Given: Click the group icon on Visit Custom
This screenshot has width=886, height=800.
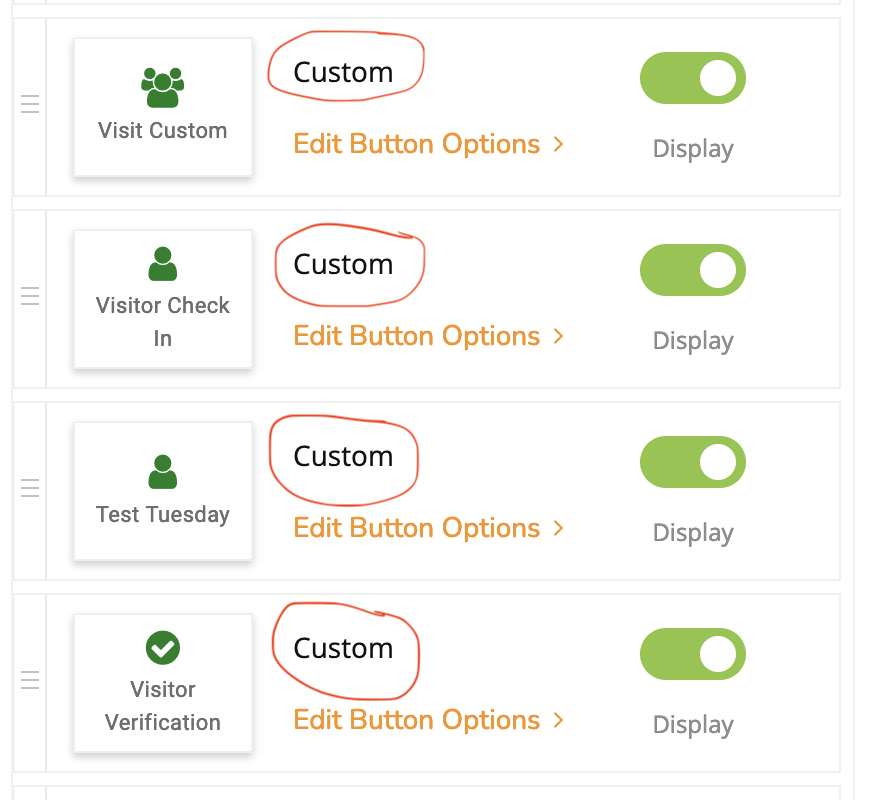Looking at the screenshot, I should pyautogui.click(x=162, y=87).
